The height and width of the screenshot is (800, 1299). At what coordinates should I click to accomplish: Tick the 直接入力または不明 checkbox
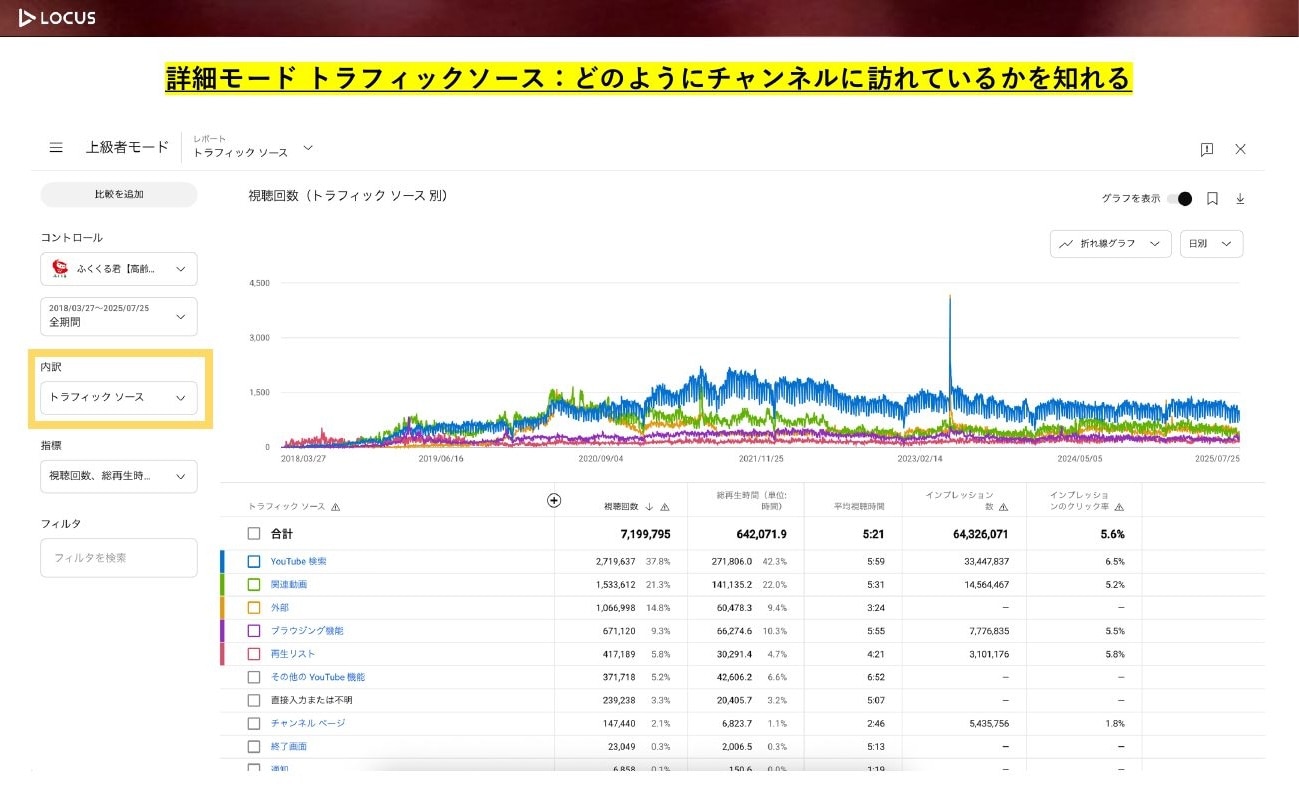[254, 700]
